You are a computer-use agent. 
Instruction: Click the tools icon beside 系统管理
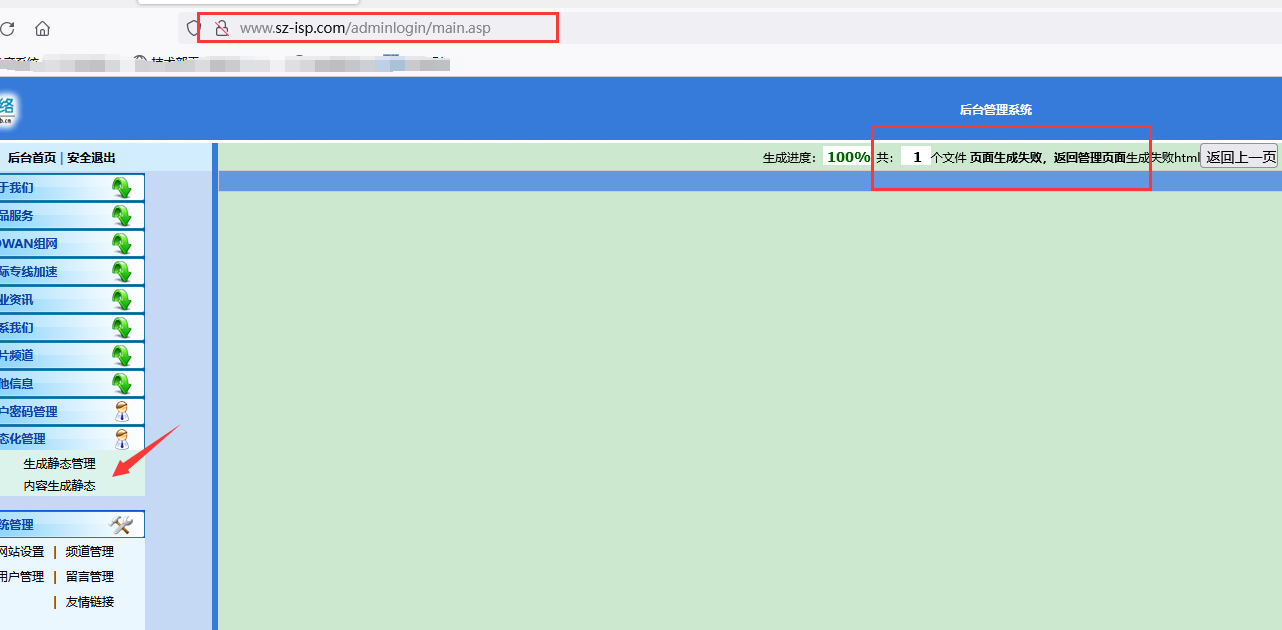click(121, 525)
